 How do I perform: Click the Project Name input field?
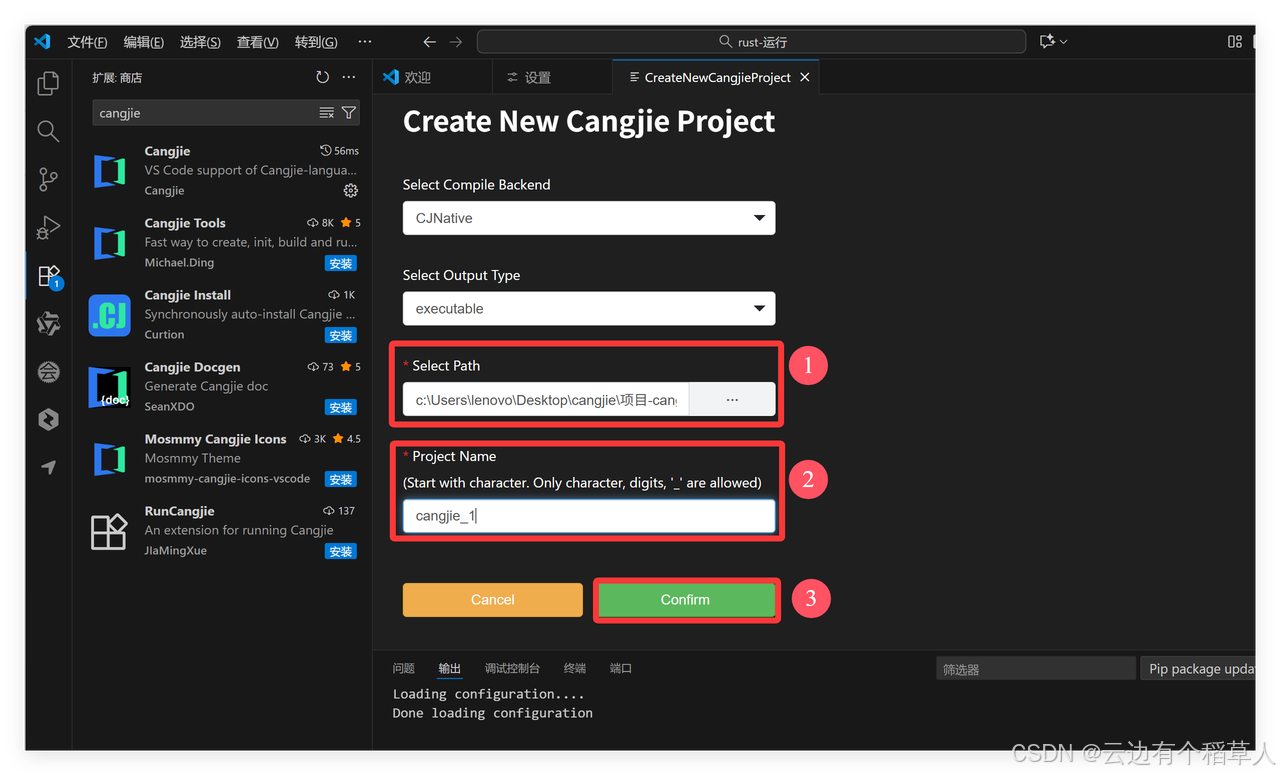(589, 516)
